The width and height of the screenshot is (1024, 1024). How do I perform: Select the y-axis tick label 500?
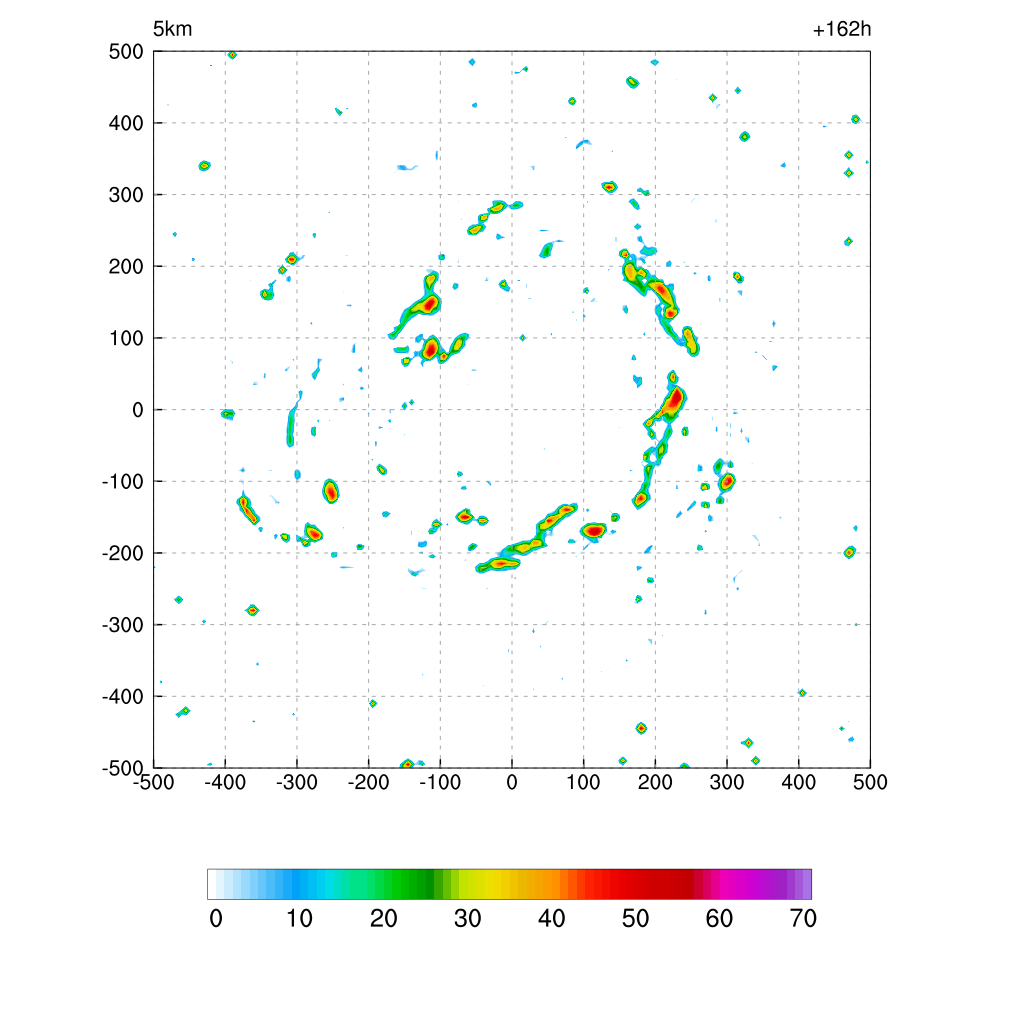click(x=126, y=52)
